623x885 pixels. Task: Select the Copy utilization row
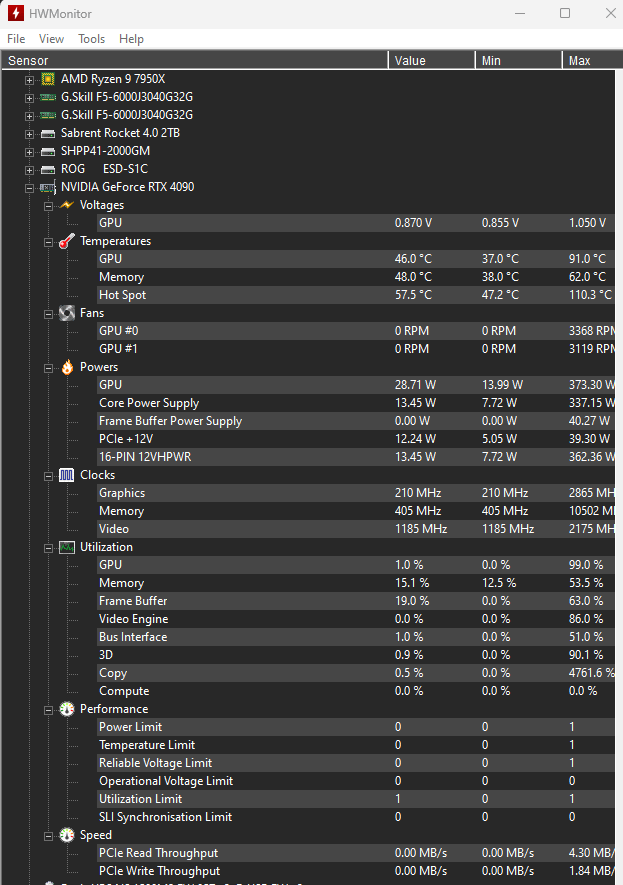tap(356, 673)
